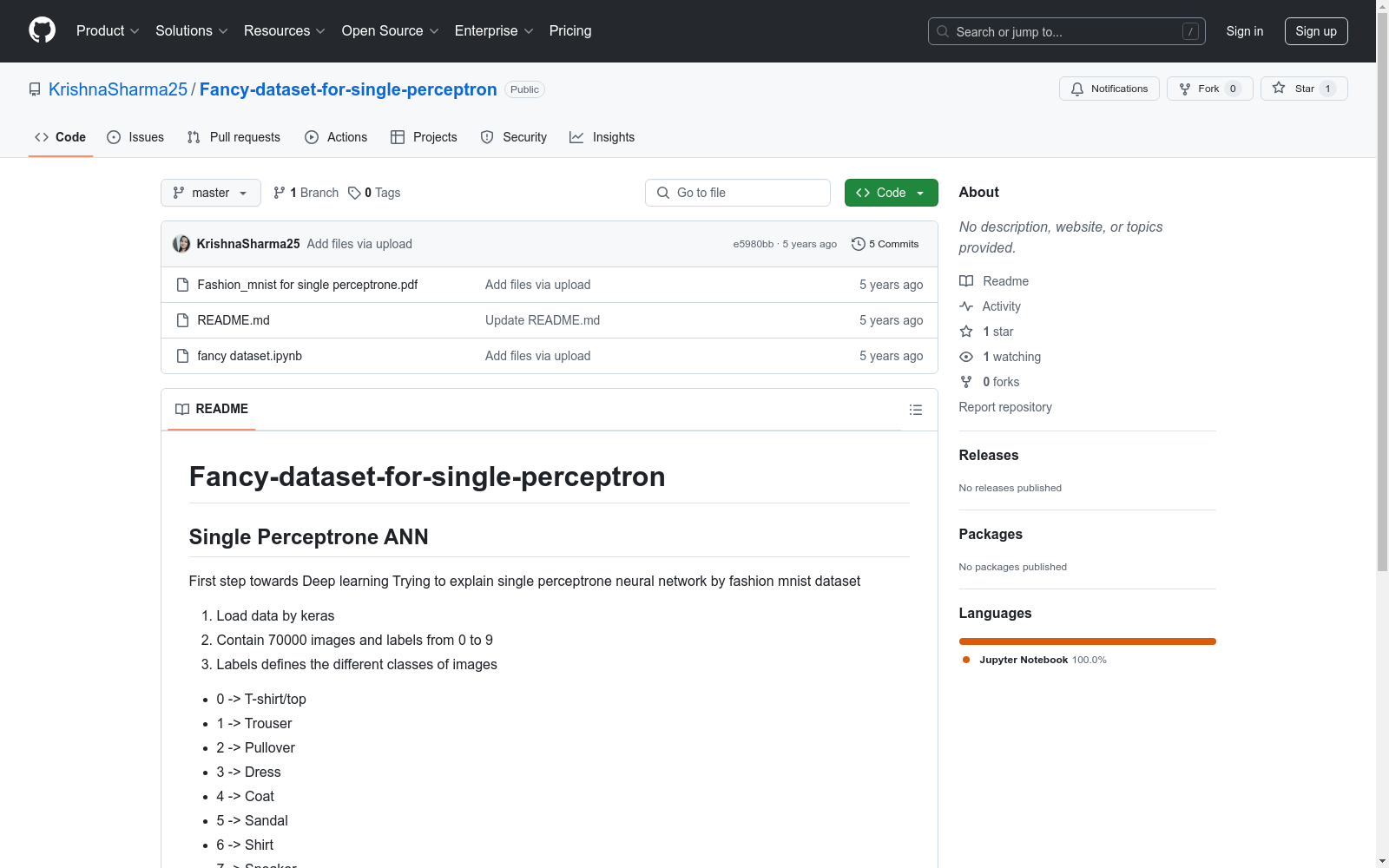Viewport: 1389px width, 868px height.
Task: Open commit hash e5980bb
Action: coord(754,244)
